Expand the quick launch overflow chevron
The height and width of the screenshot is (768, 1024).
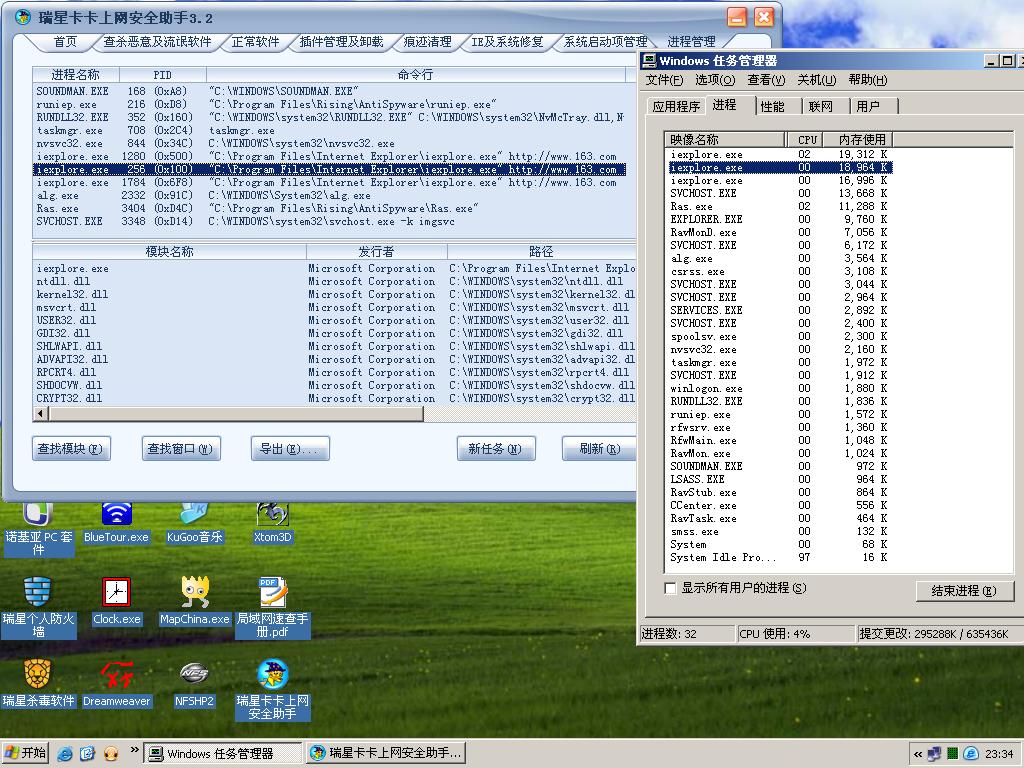133,753
